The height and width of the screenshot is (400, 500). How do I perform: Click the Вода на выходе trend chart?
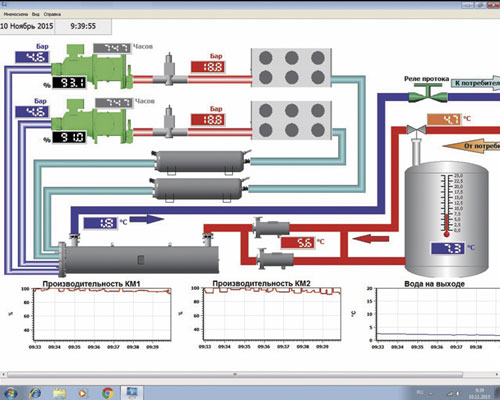coord(438,314)
